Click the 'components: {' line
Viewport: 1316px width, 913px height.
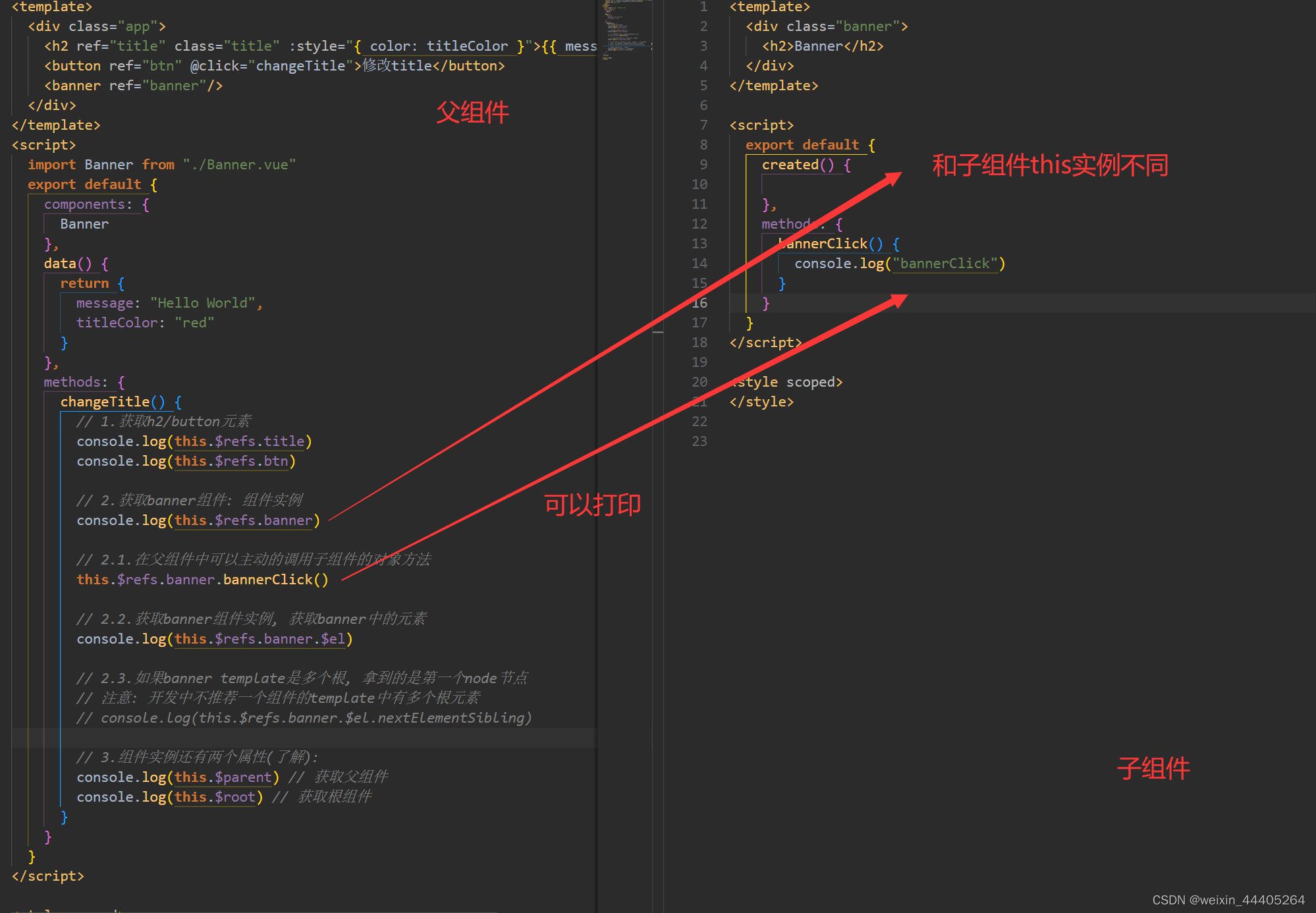click(x=97, y=204)
